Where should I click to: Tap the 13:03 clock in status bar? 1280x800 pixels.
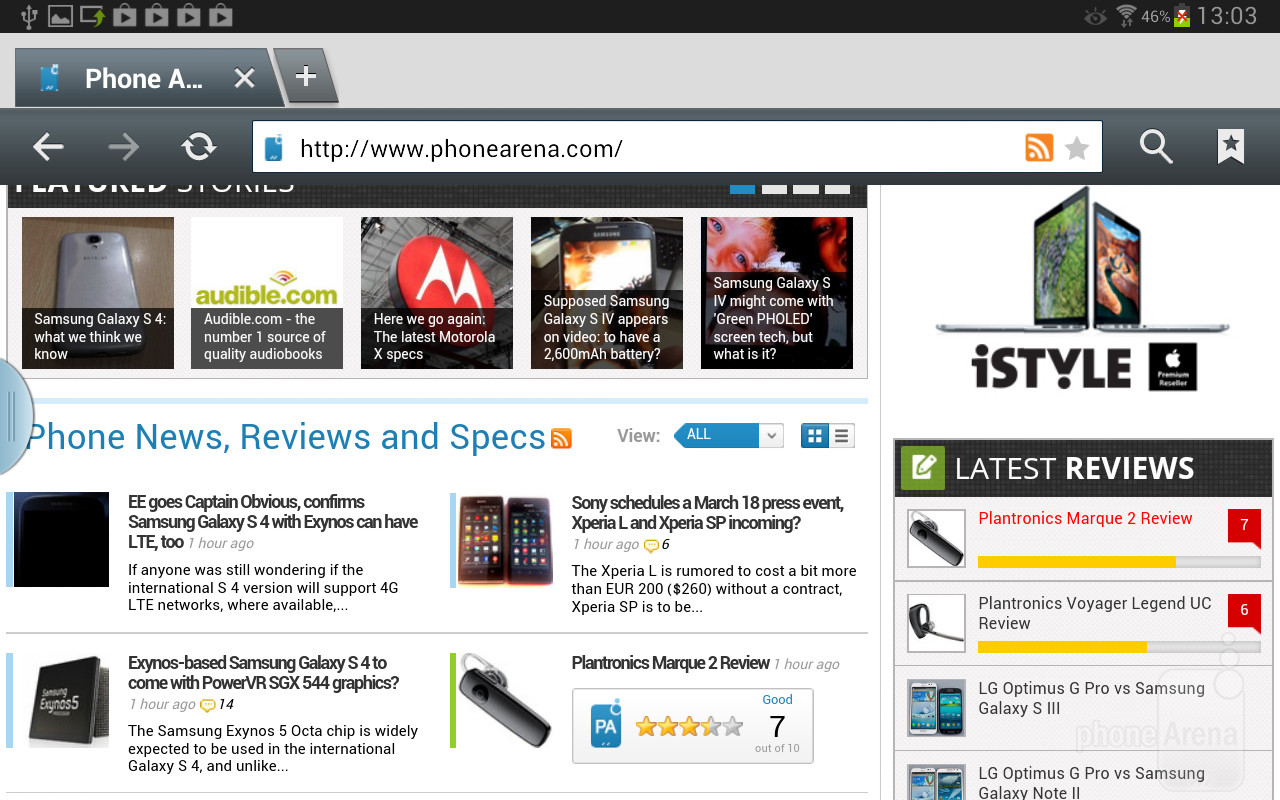coord(1227,16)
